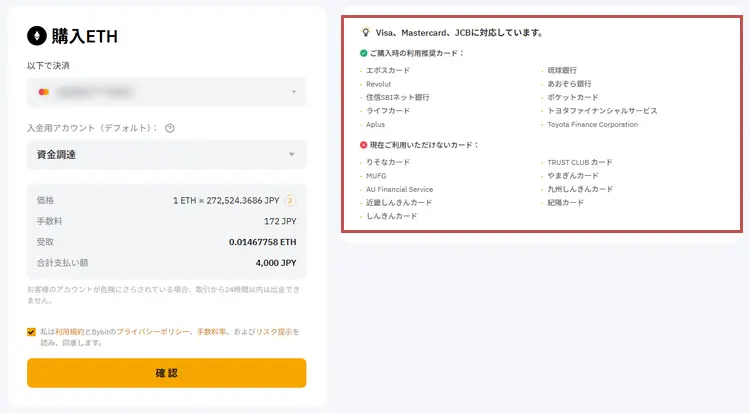
Task: Click the countdown refresh icon beside the price
Action: point(290,201)
